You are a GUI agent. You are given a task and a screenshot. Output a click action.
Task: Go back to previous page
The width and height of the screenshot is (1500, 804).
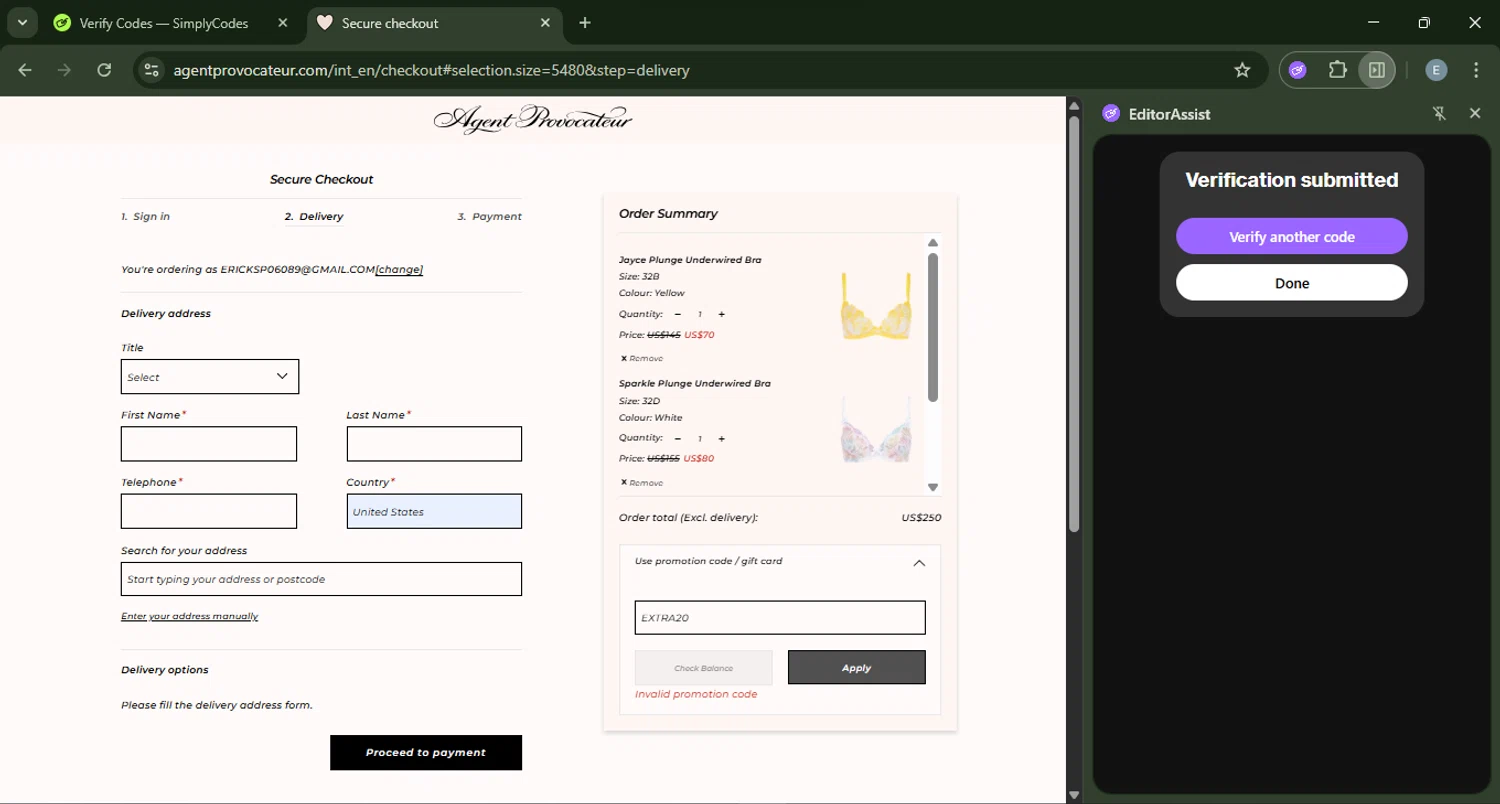tap(25, 70)
